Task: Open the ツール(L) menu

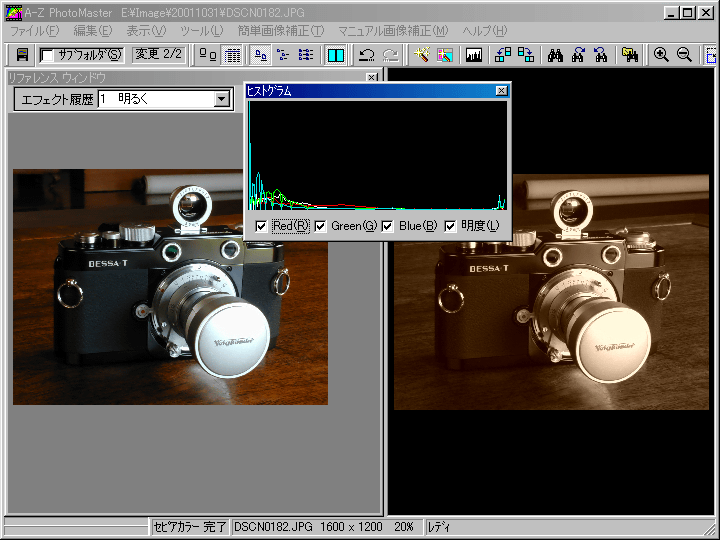Action: click(x=202, y=31)
